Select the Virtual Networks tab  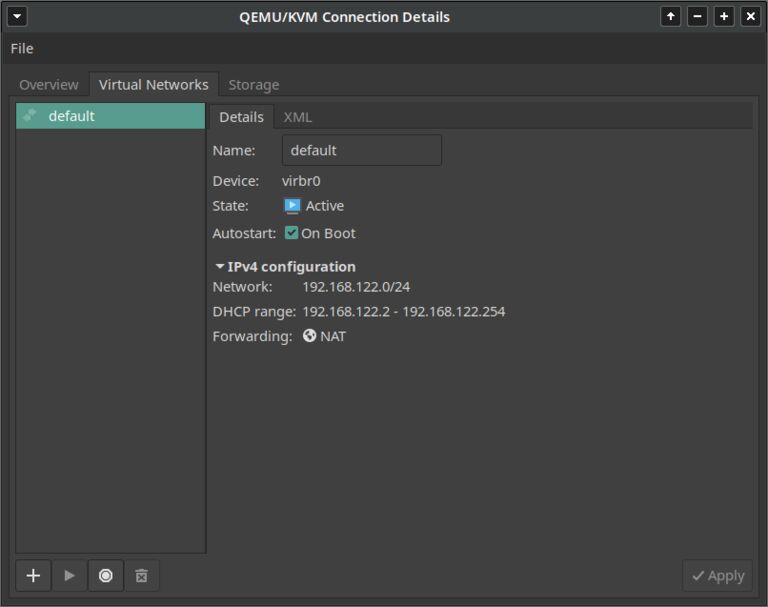(x=153, y=85)
